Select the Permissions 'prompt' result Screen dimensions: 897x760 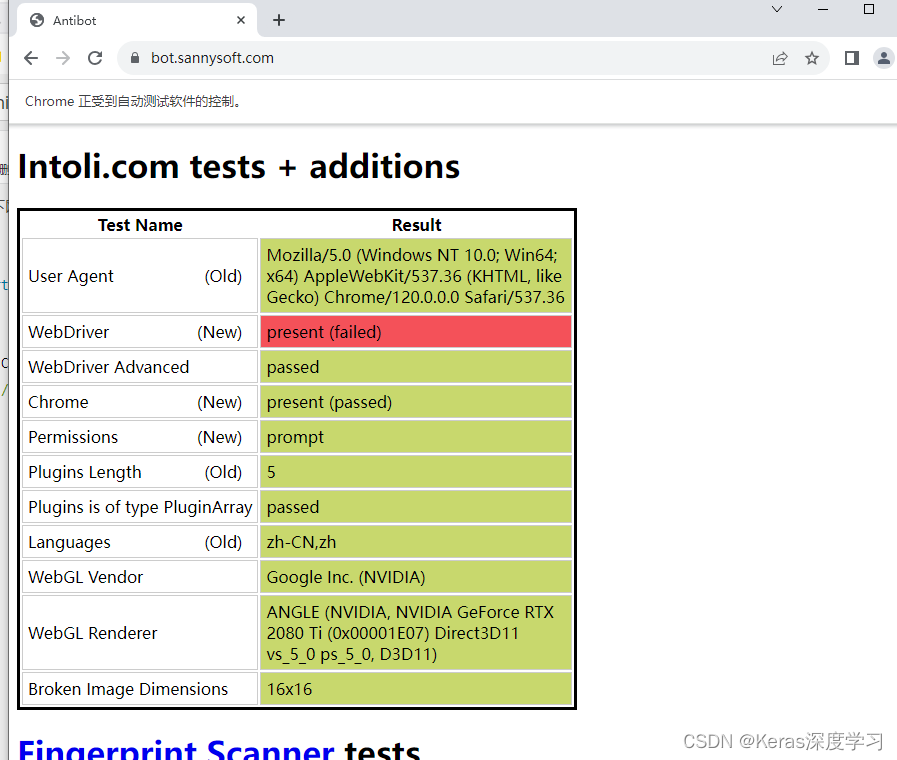click(416, 437)
